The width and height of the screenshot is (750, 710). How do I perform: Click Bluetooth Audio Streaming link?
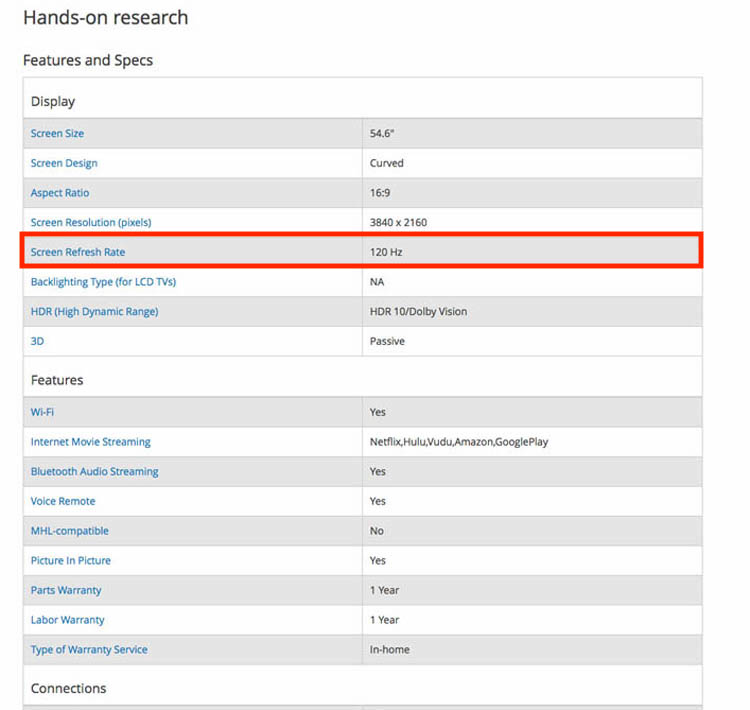94,471
